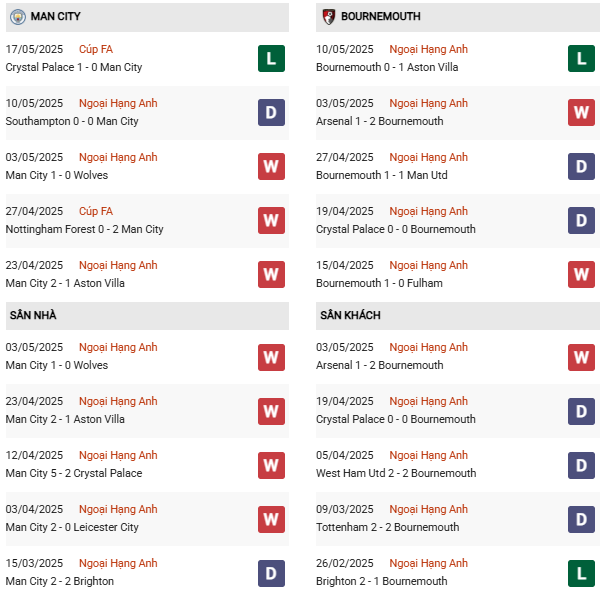The image size is (600, 593).
Task: Click the Bournemouth club crest icon
Action: [328, 17]
